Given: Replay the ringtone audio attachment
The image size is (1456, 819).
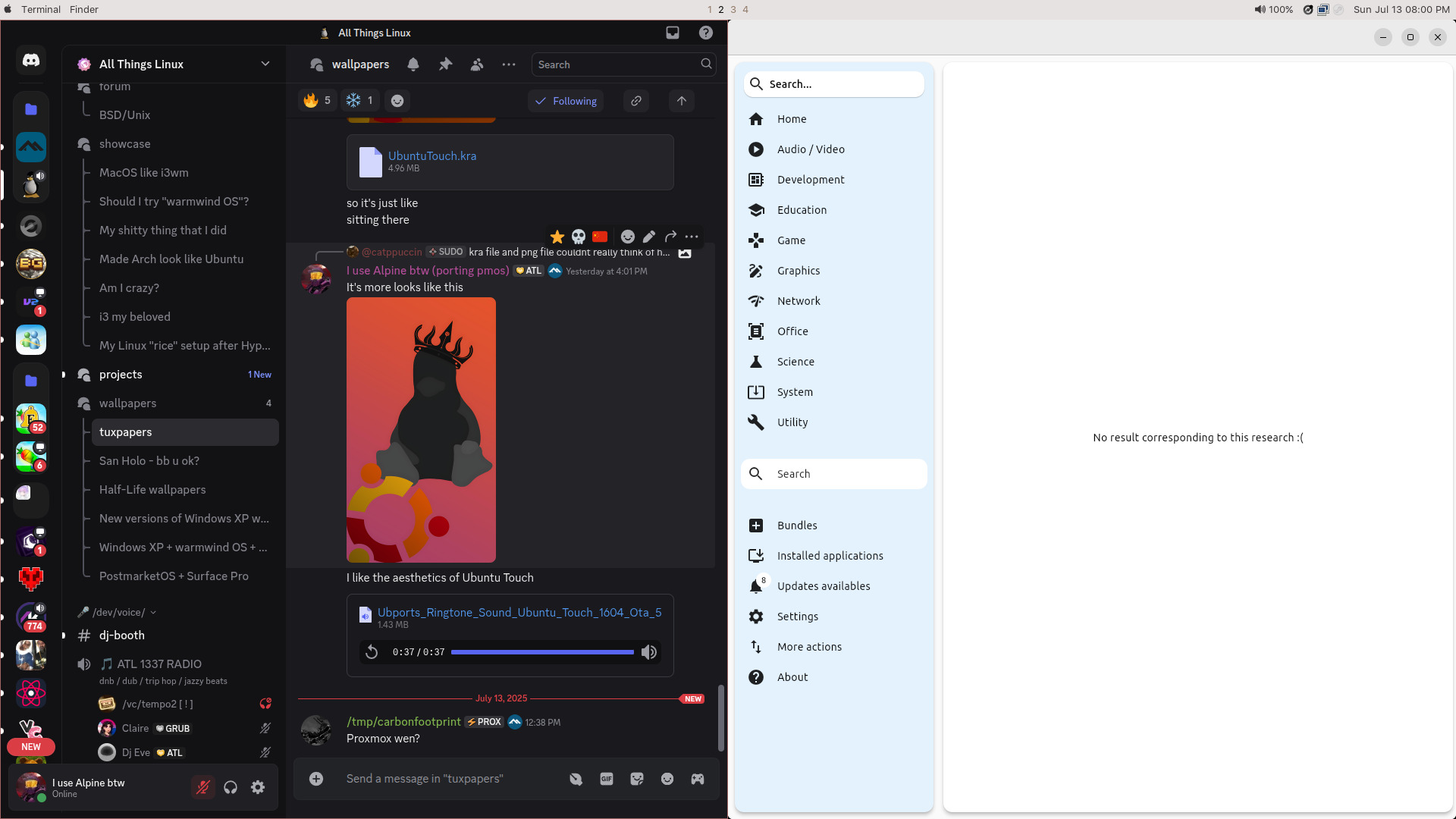Looking at the screenshot, I should (372, 652).
